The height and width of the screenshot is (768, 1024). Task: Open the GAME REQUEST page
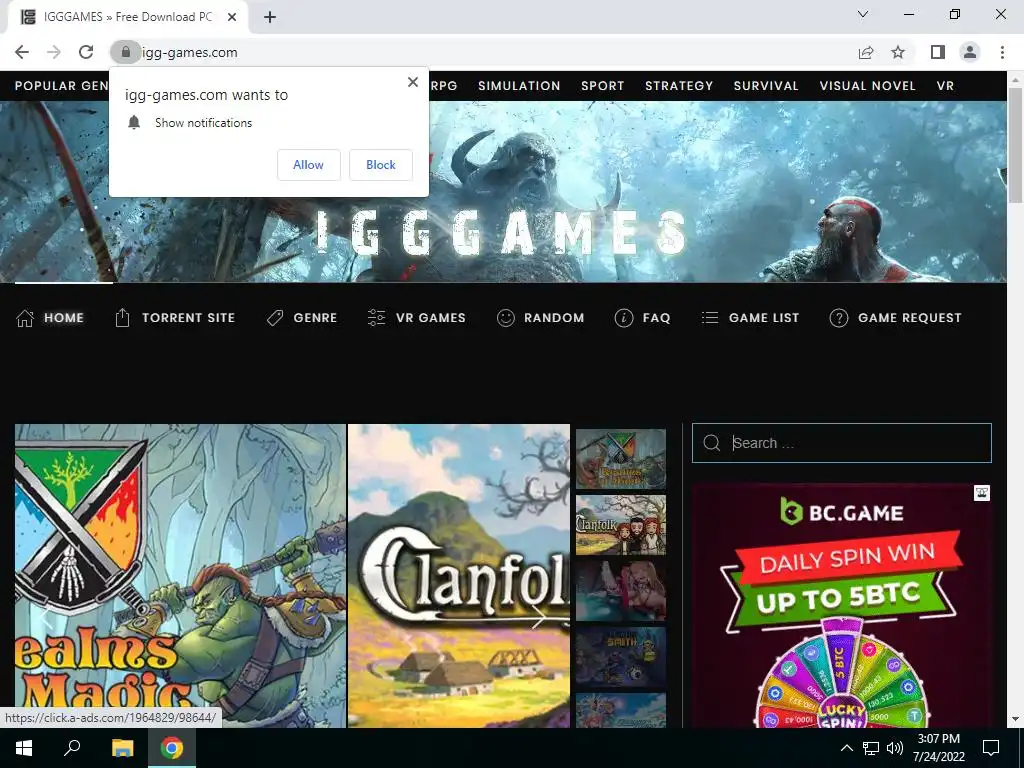tap(910, 318)
